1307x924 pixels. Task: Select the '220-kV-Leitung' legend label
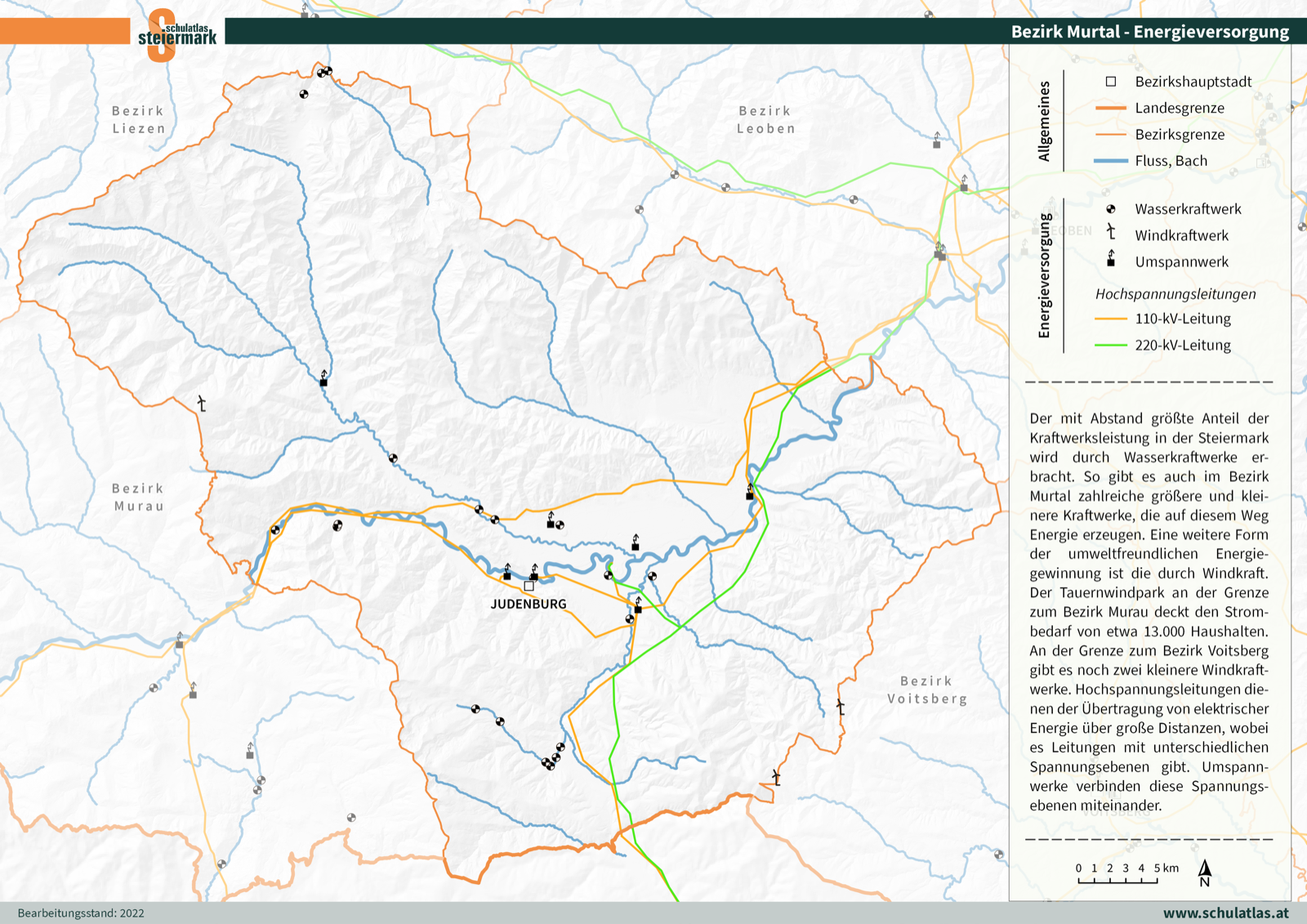click(x=1182, y=345)
